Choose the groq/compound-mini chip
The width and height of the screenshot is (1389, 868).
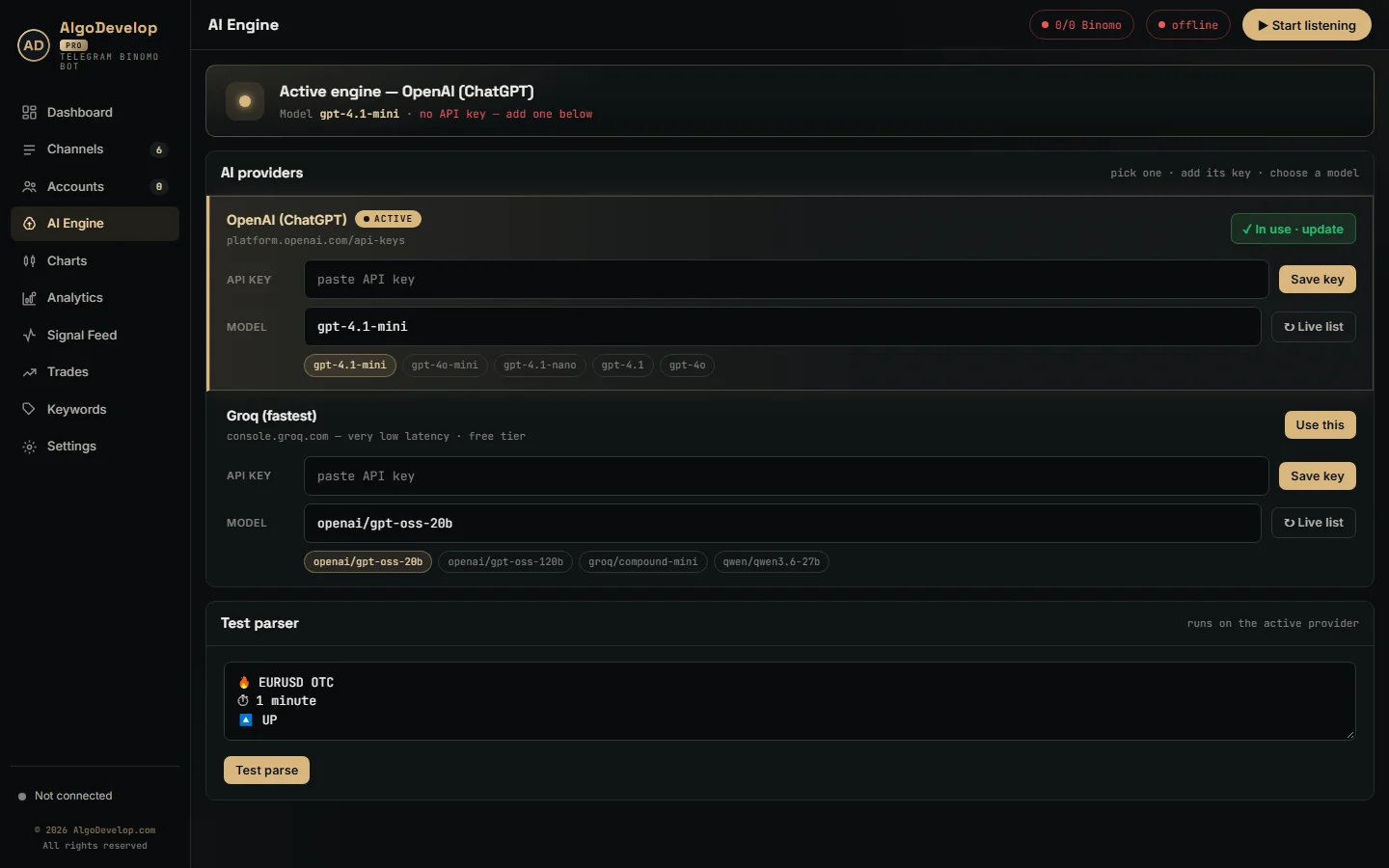[x=643, y=562]
